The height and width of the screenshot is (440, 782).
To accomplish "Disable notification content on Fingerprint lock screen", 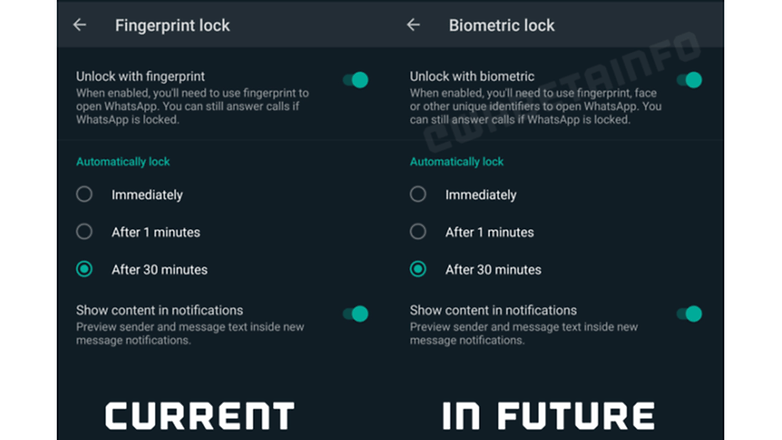I will (x=356, y=314).
